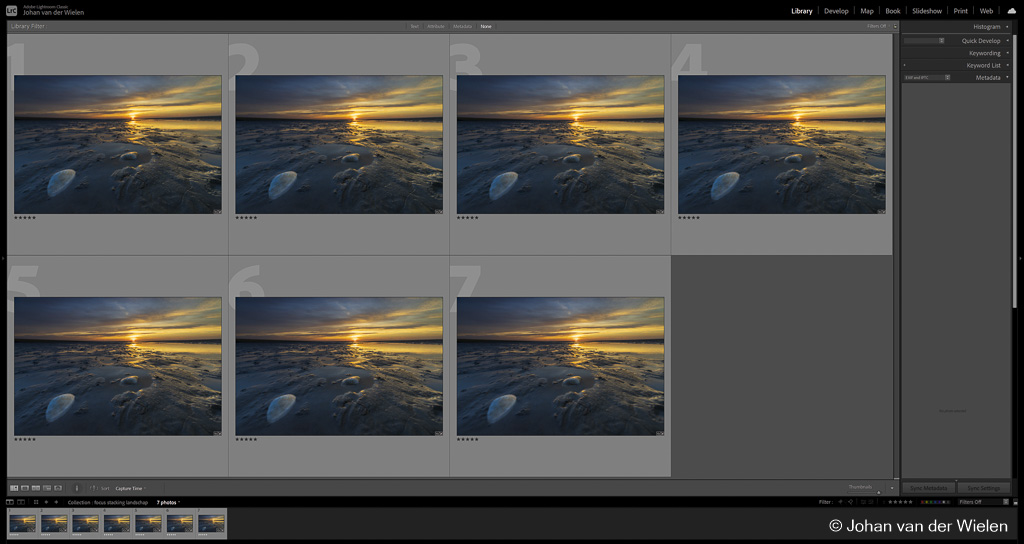Select photo number 6 in the grid
The width and height of the screenshot is (1024, 544).
tap(339, 366)
